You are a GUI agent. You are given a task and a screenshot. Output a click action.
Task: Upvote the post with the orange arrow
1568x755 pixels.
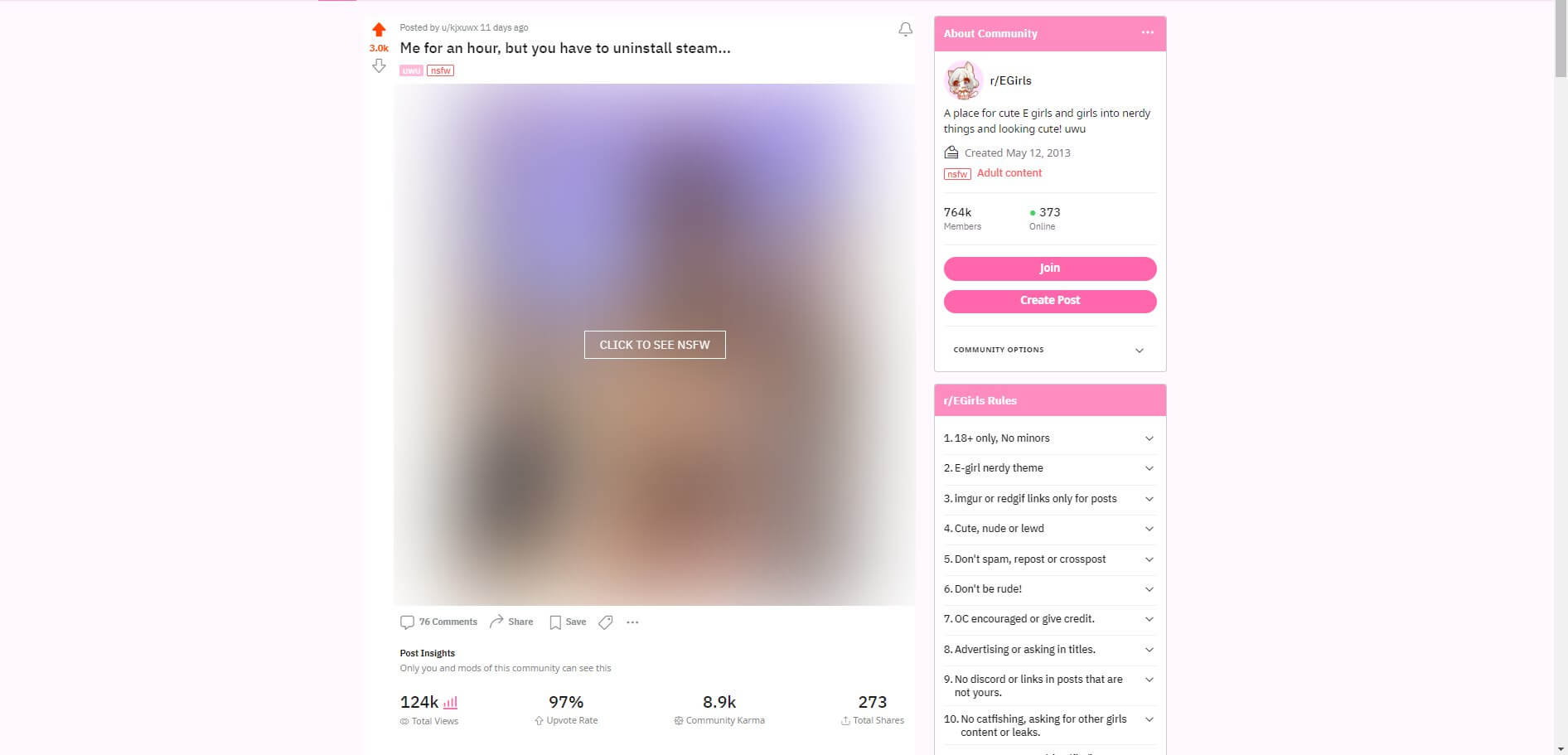pos(379,30)
